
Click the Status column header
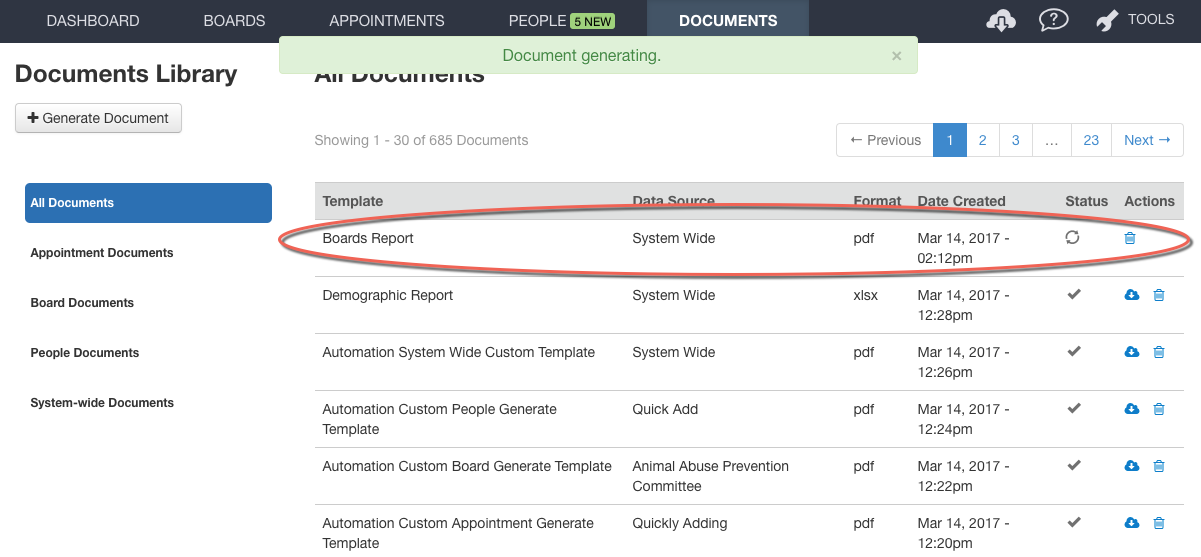point(1087,201)
